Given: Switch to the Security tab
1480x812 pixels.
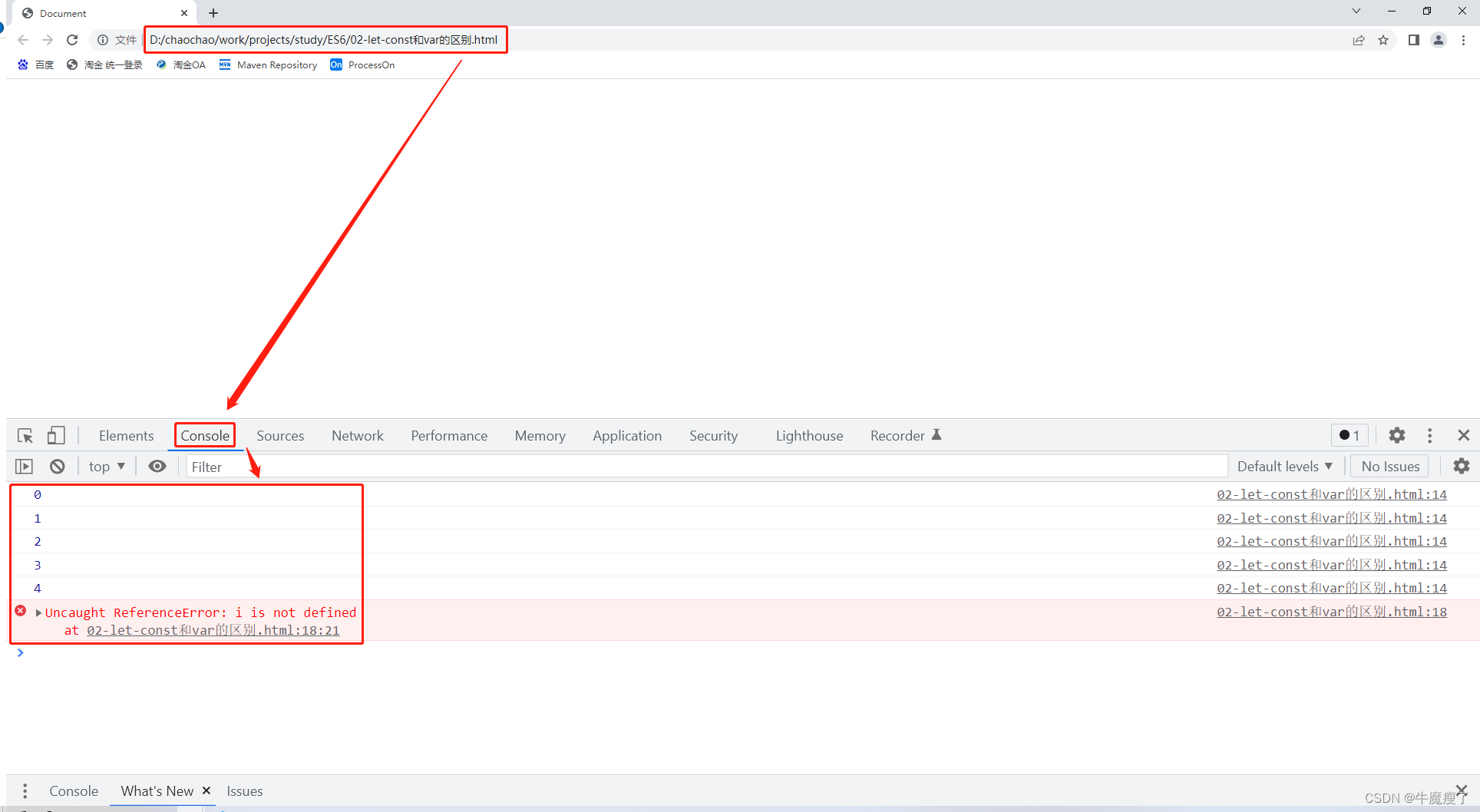Looking at the screenshot, I should pos(713,436).
